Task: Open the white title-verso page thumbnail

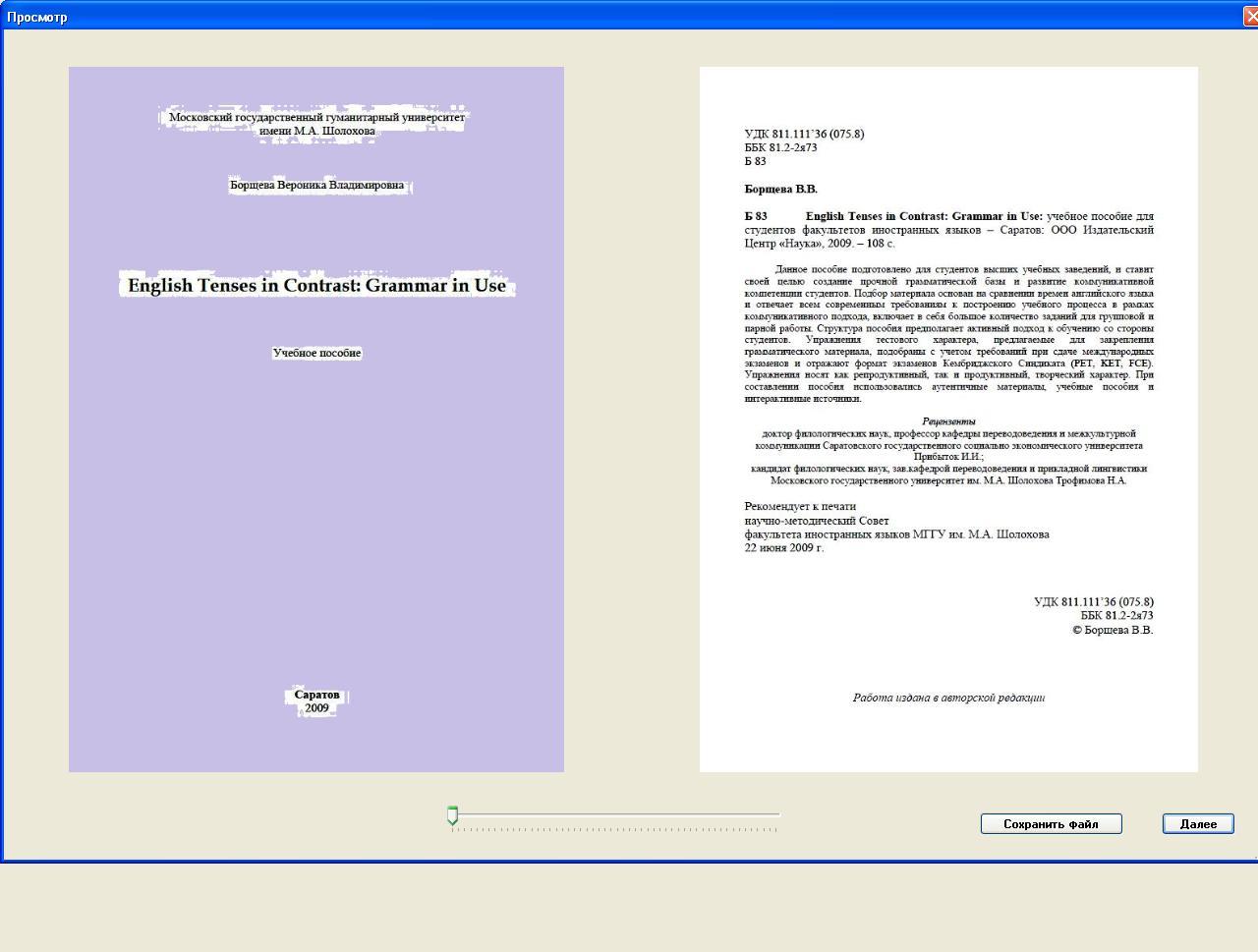Action: pos(948,420)
